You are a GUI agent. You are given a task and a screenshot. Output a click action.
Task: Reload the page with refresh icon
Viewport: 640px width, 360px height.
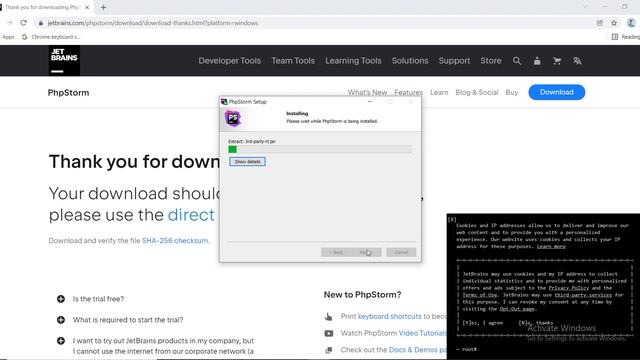(x=24, y=23)
